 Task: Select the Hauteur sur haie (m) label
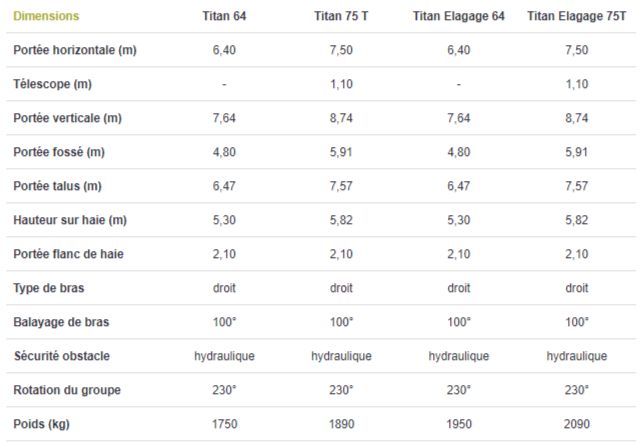pos(69,220)
